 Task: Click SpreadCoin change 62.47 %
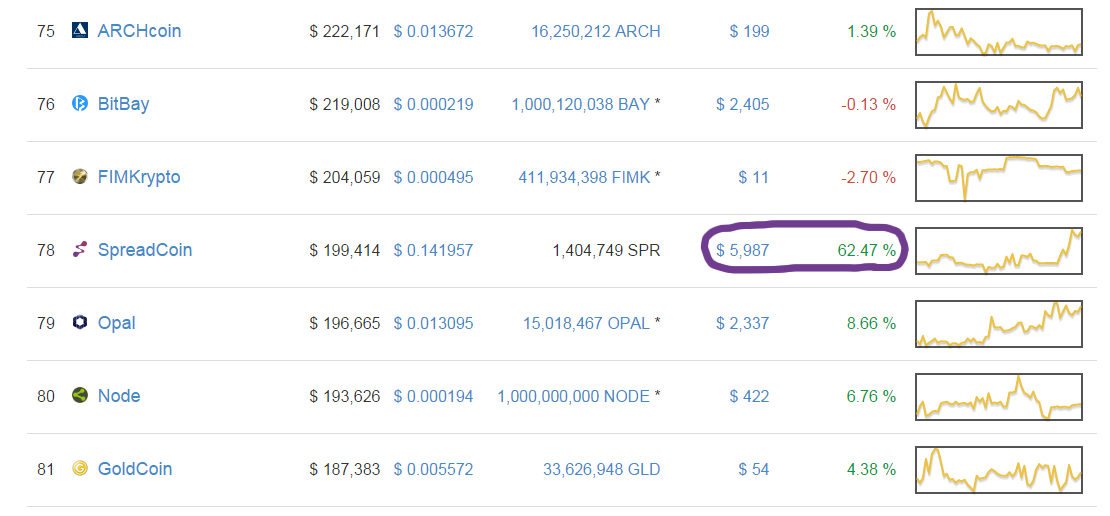click(867, 250)
